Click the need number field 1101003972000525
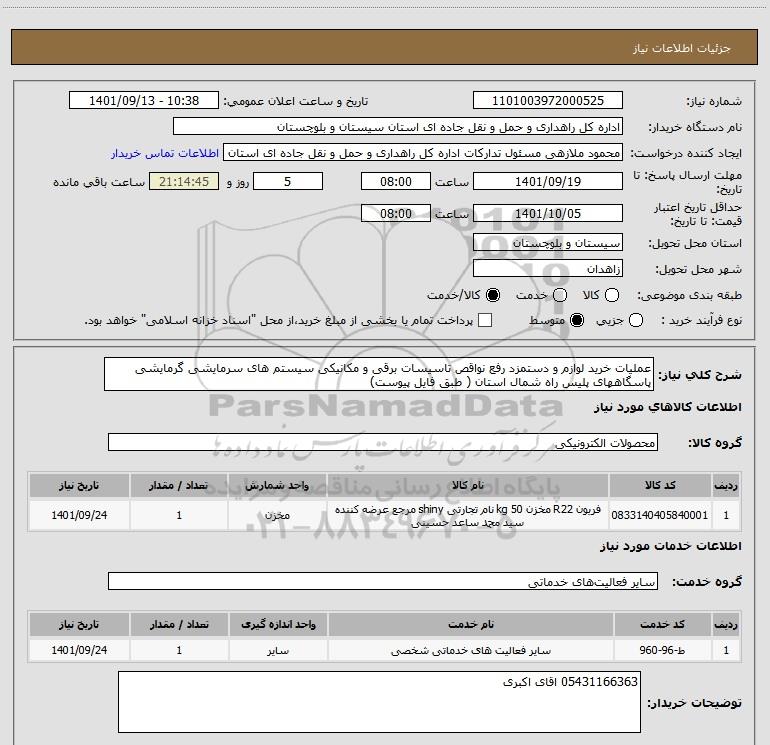Screen dimensions: 770x745 coord(548,101)
